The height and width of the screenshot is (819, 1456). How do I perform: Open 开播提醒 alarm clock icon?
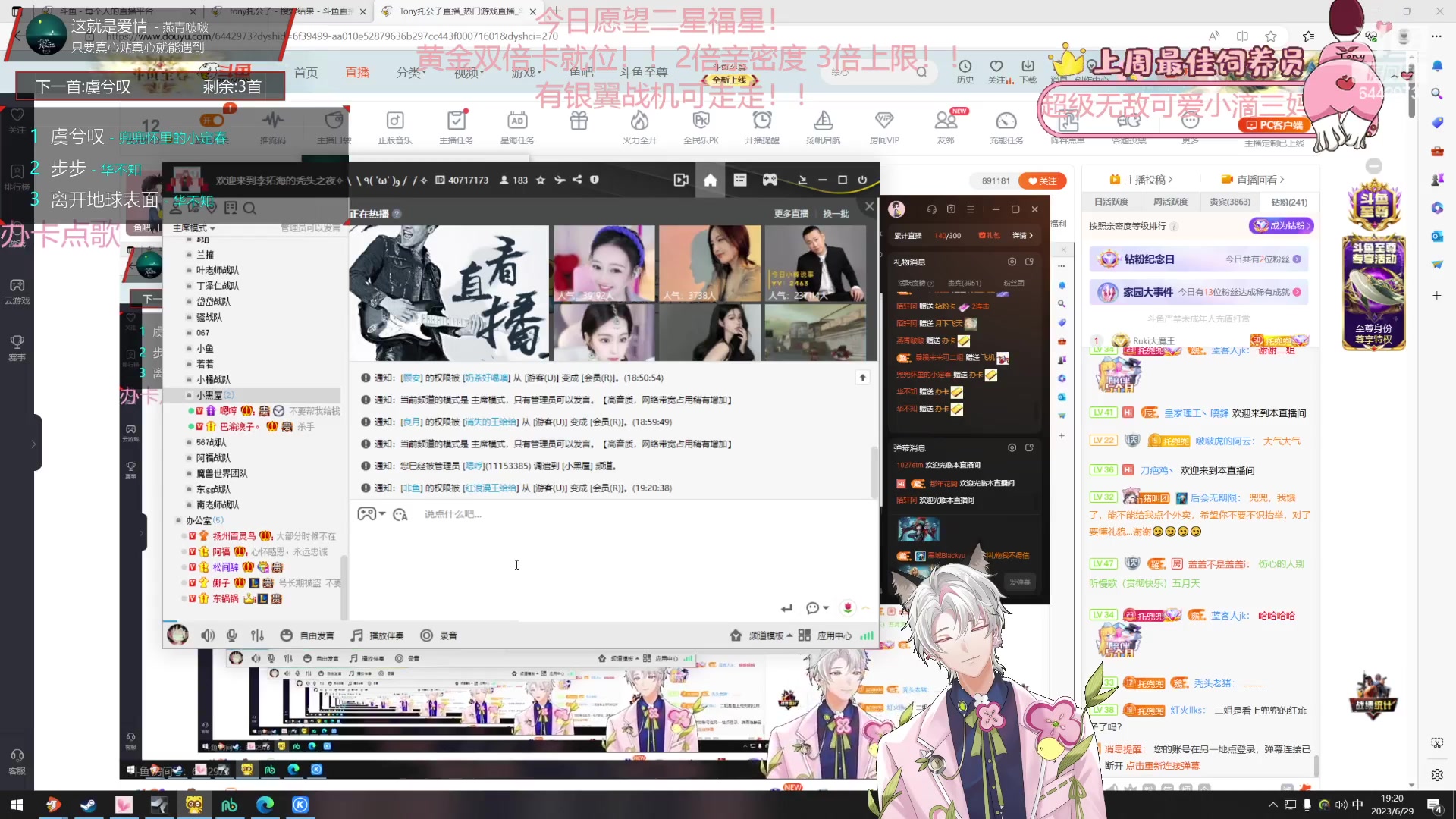[762, 127]
